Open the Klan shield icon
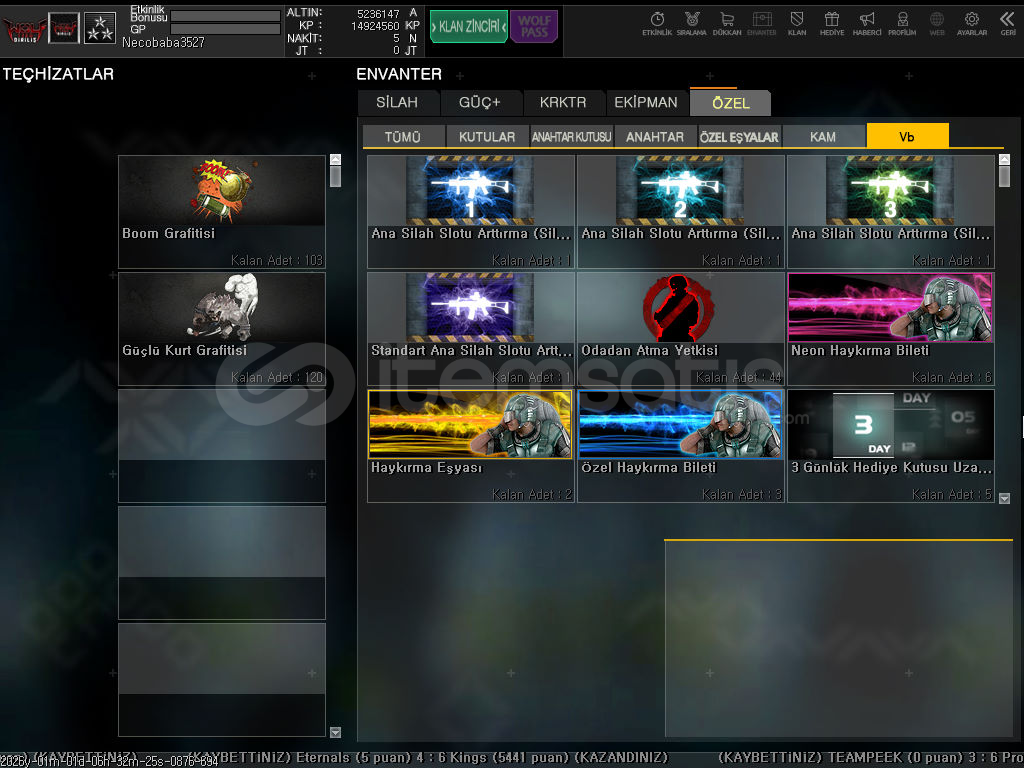Image resolution: width=1024 pixels, height=768 pixels. (797, 24)
